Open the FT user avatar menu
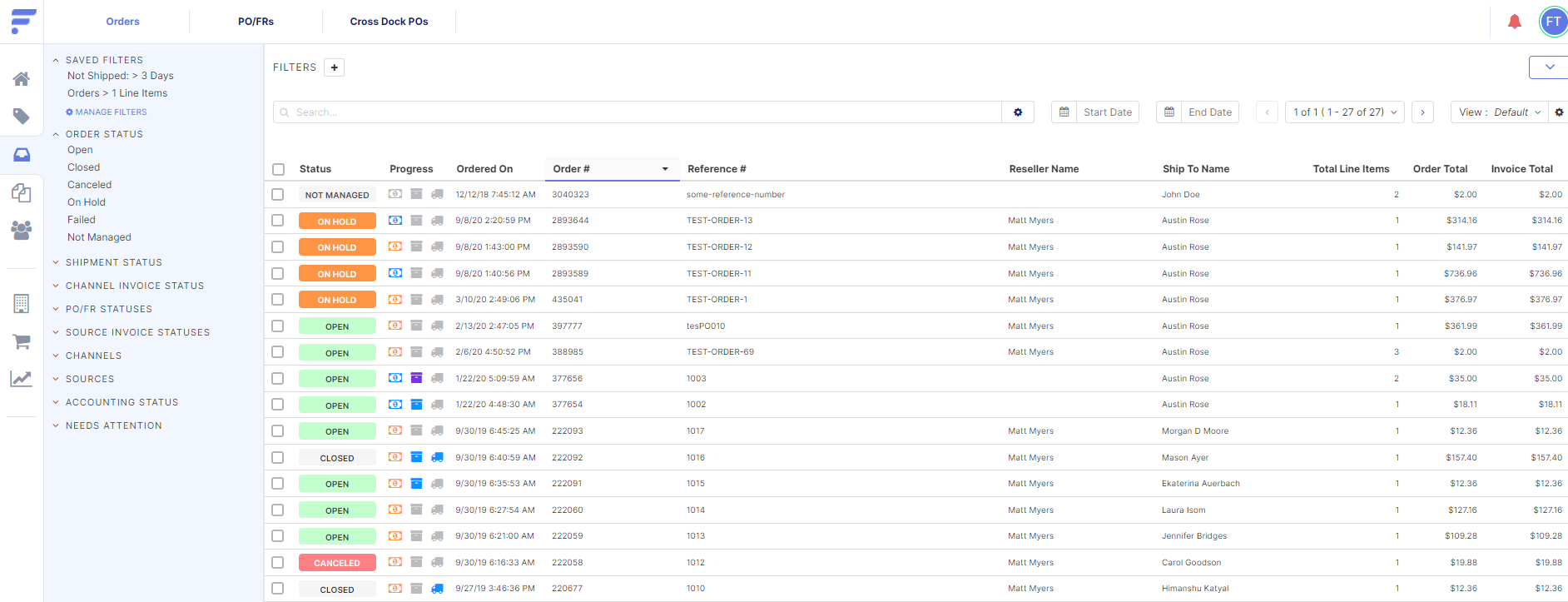This screenshot has height=602, width=1568. tap(1553, 22)
